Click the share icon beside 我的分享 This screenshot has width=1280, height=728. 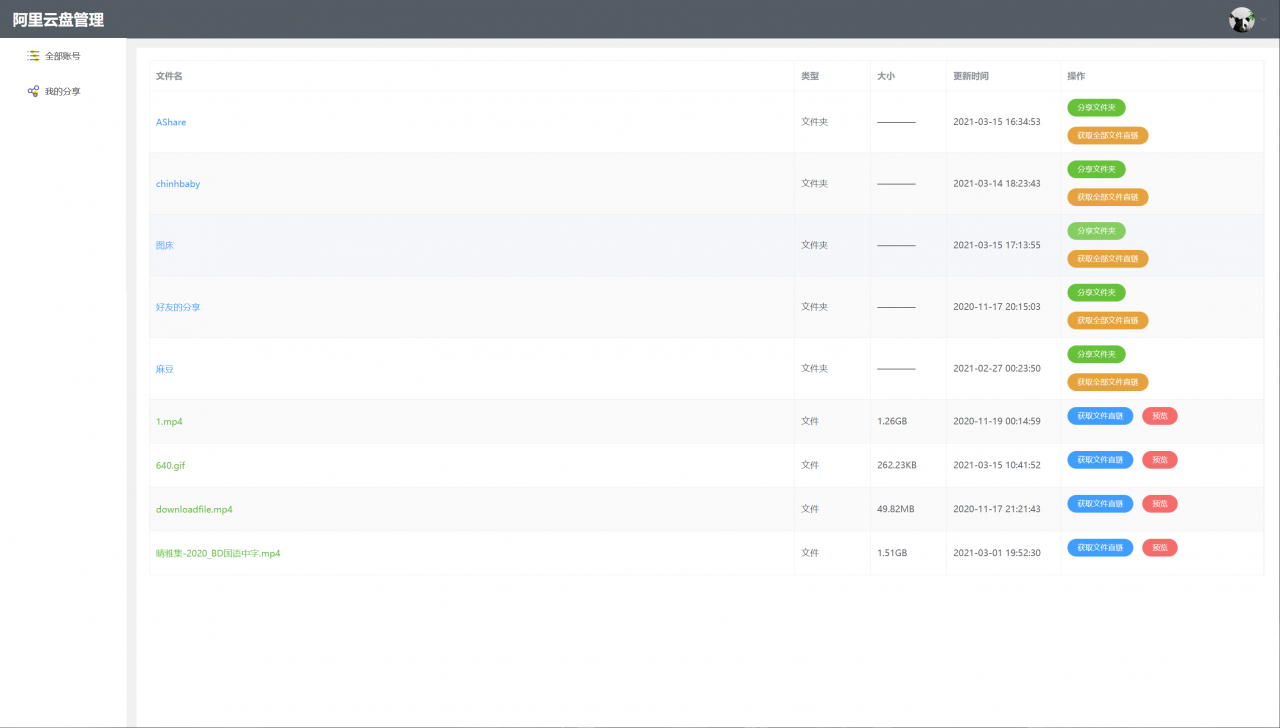[x=33, y=91]
